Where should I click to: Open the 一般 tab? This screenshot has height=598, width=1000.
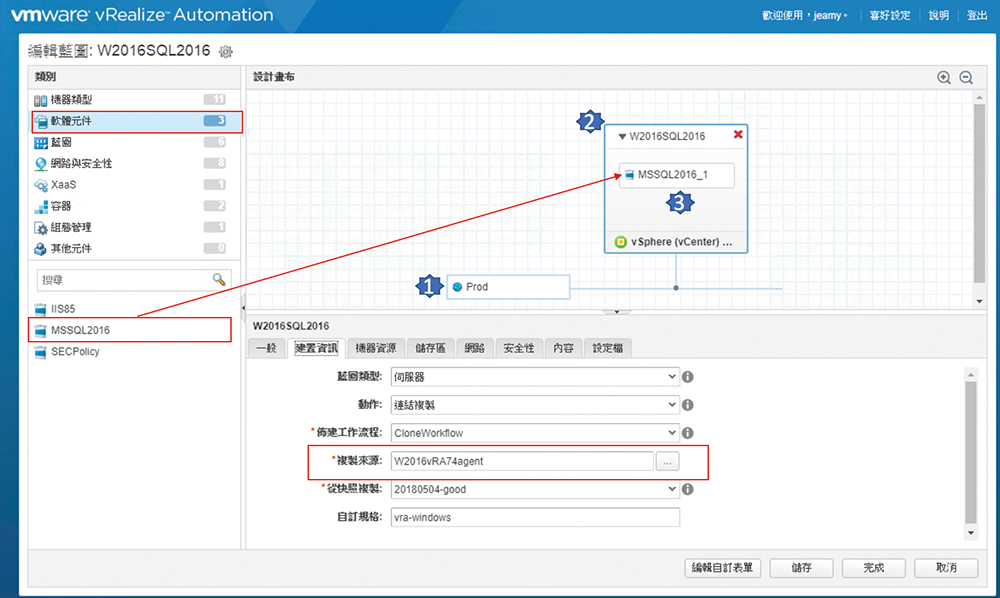click(x=267, y=348)
